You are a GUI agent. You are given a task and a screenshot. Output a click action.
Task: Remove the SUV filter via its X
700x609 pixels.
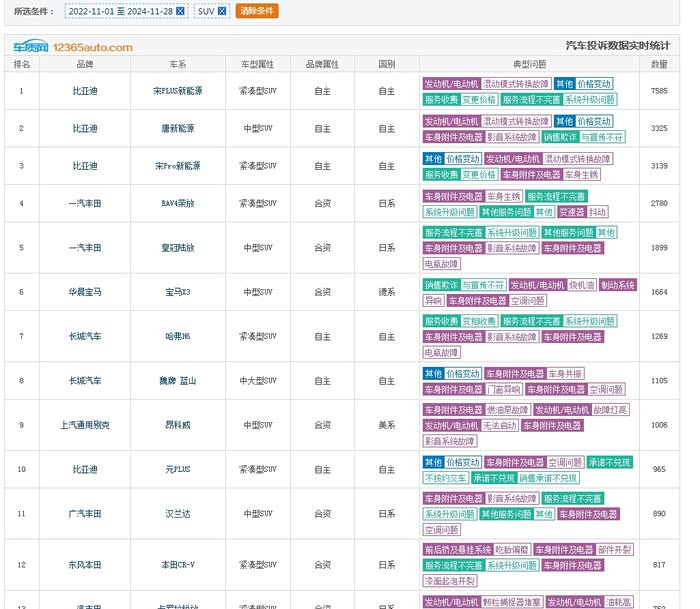point(221,11)
